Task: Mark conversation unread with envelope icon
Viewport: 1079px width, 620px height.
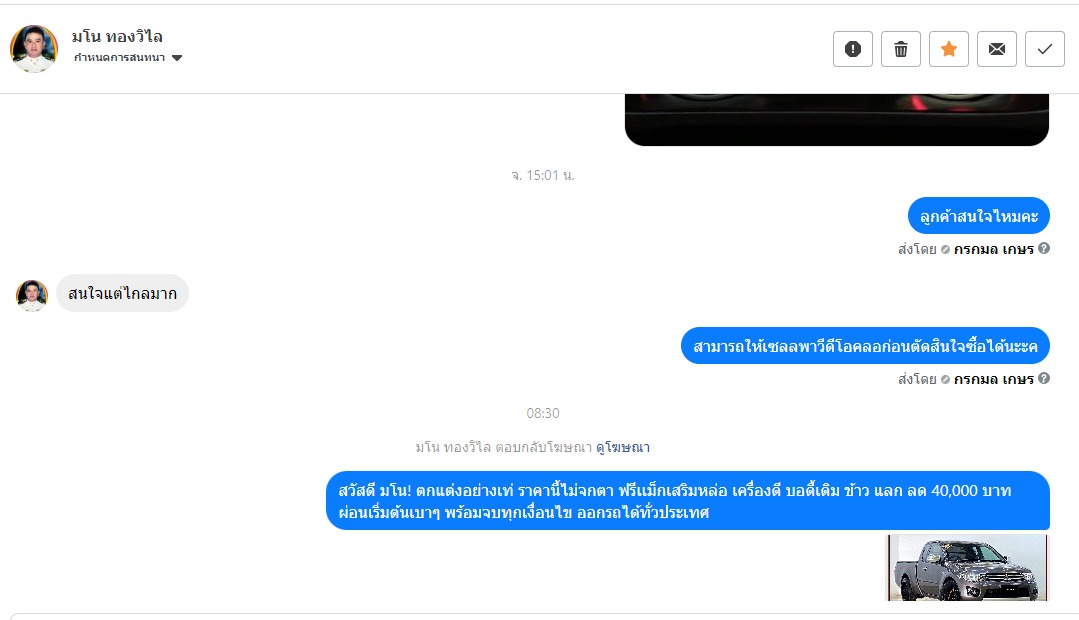Action: click(996, 49)
